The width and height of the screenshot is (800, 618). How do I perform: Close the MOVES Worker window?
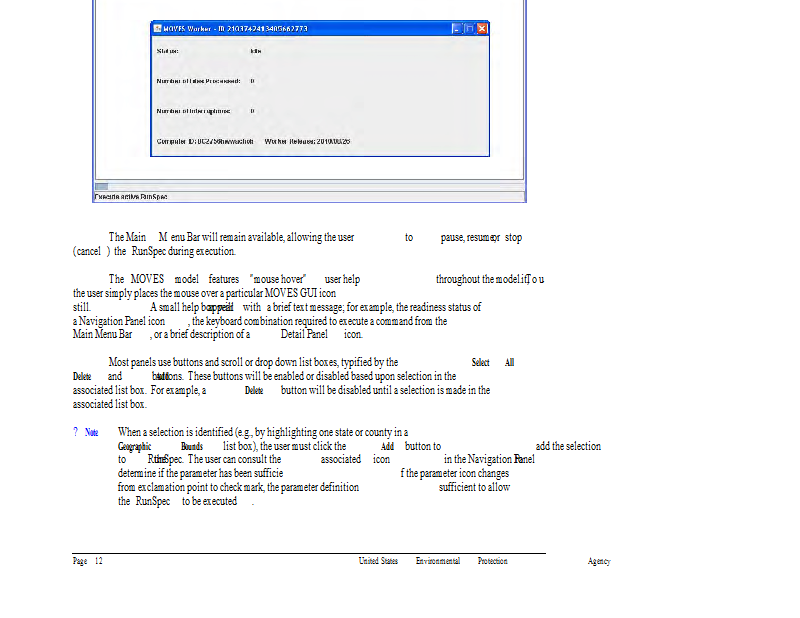pos(482,29)
